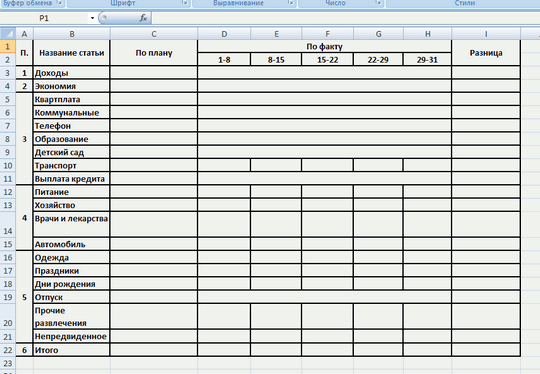The width and height of the screenshot is (540, 374).
Task: Click the 'По плану' header cell
Action: 154,53
